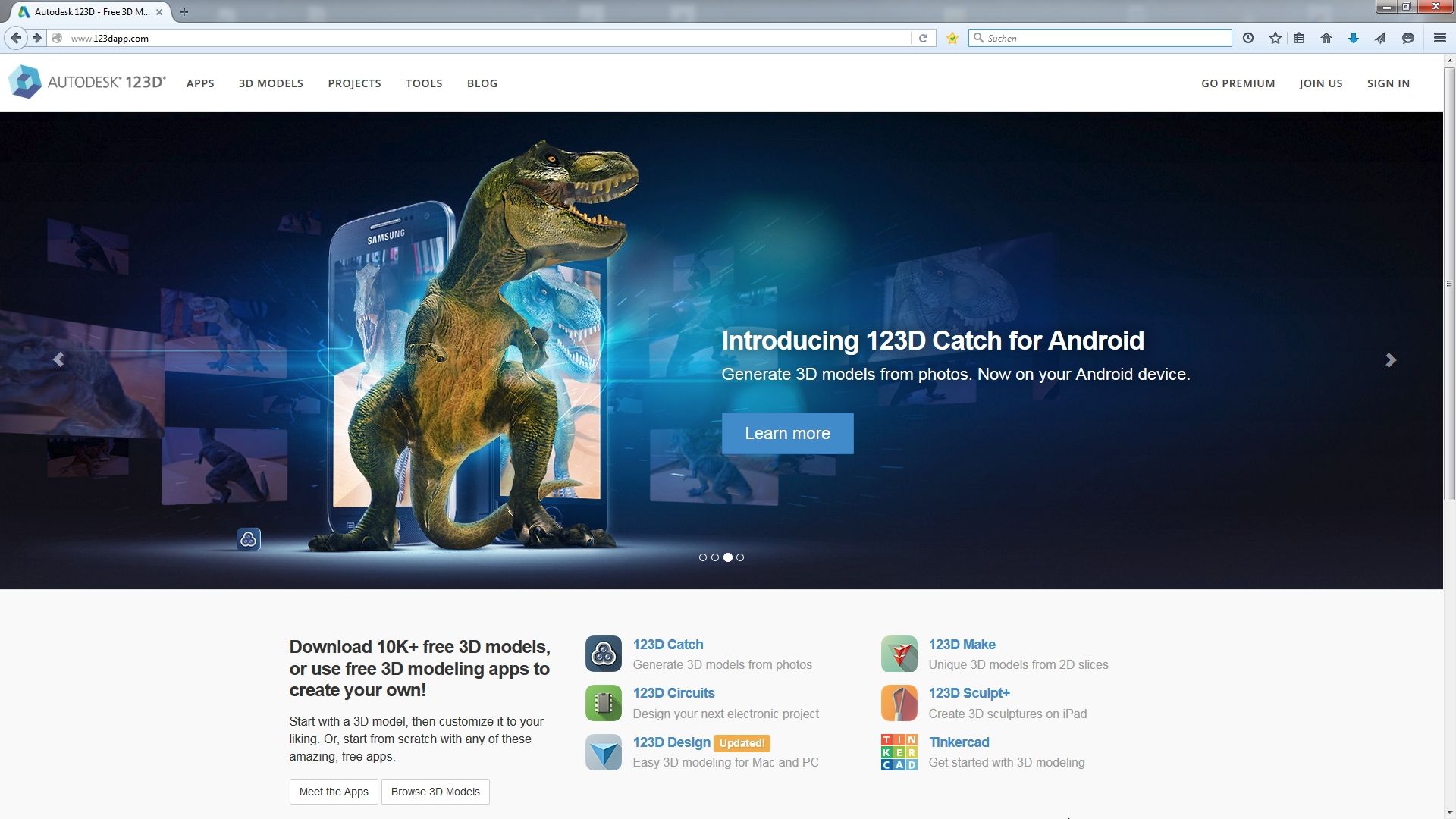Click the browser forward arrow button
Image resolution: width=1456 pixels, height=819 pixels.
click(36, 38)
